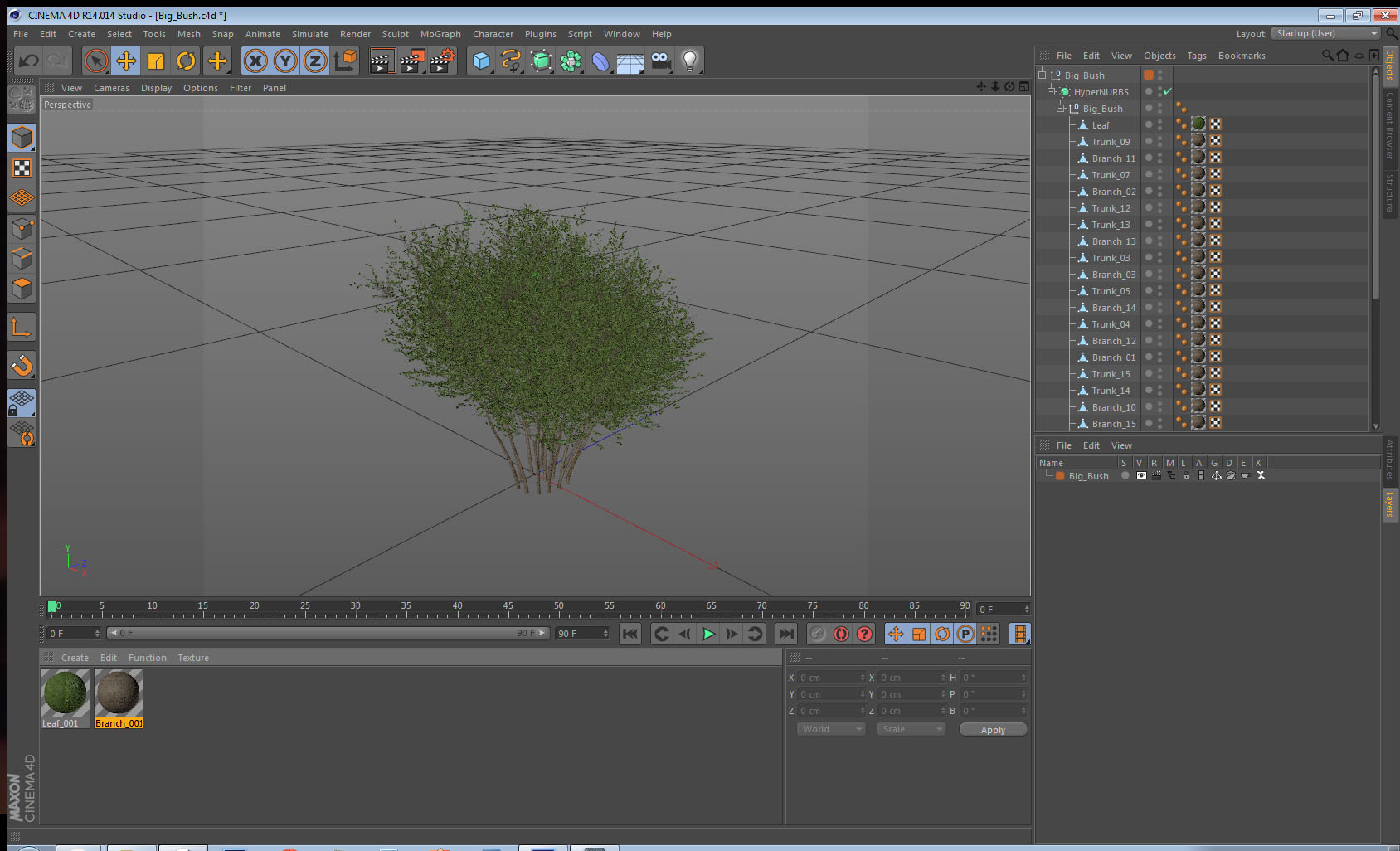Open the Scale mode dropdown

[x=911, y=729]
